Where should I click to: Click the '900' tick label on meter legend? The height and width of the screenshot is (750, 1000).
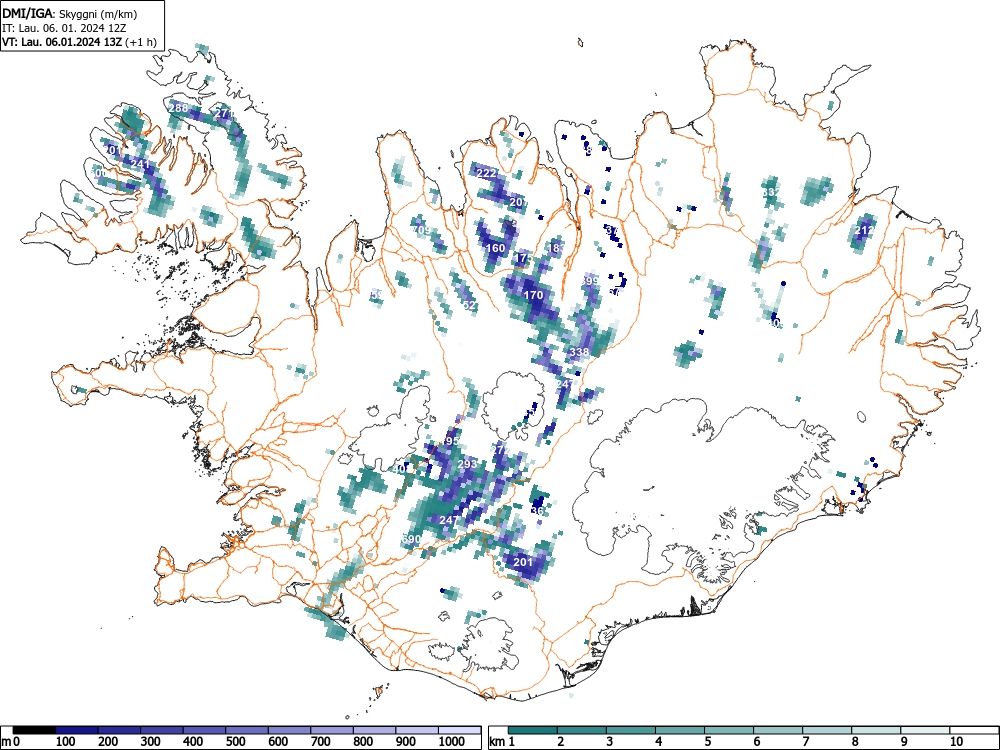(x=406, y=742)
